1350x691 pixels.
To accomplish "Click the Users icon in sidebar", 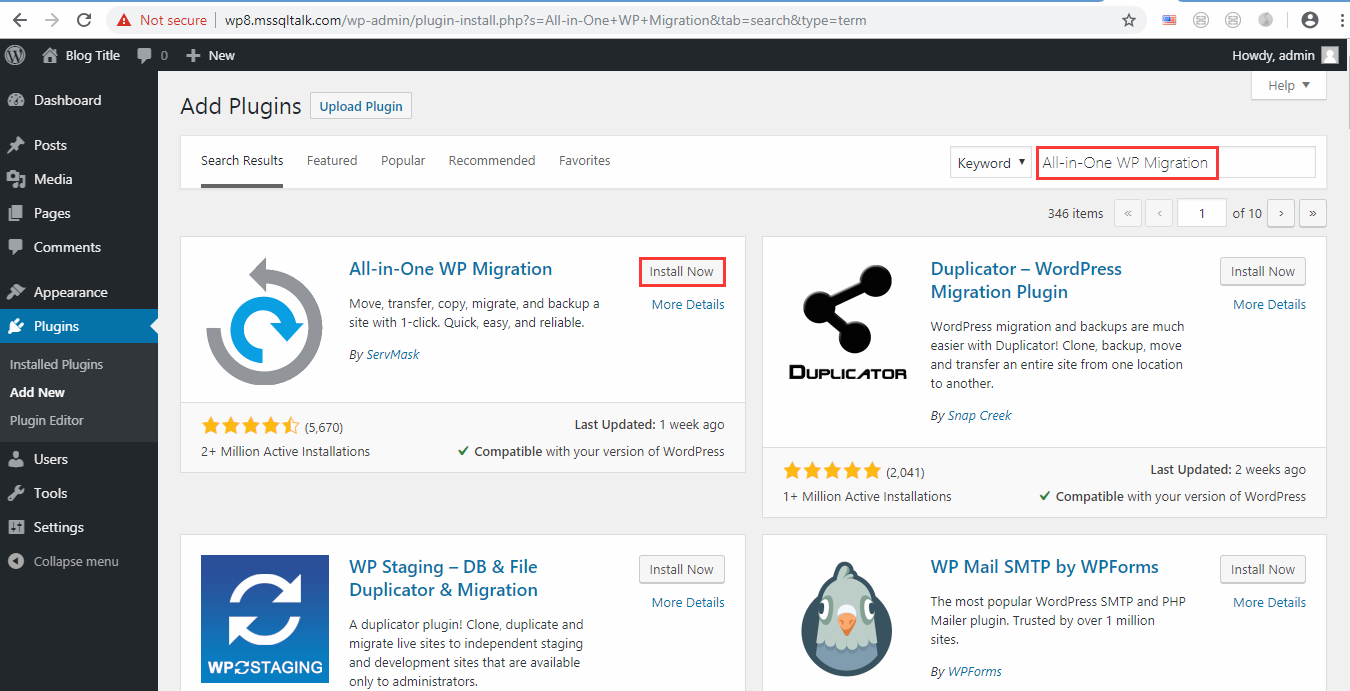I will [16, 459].
